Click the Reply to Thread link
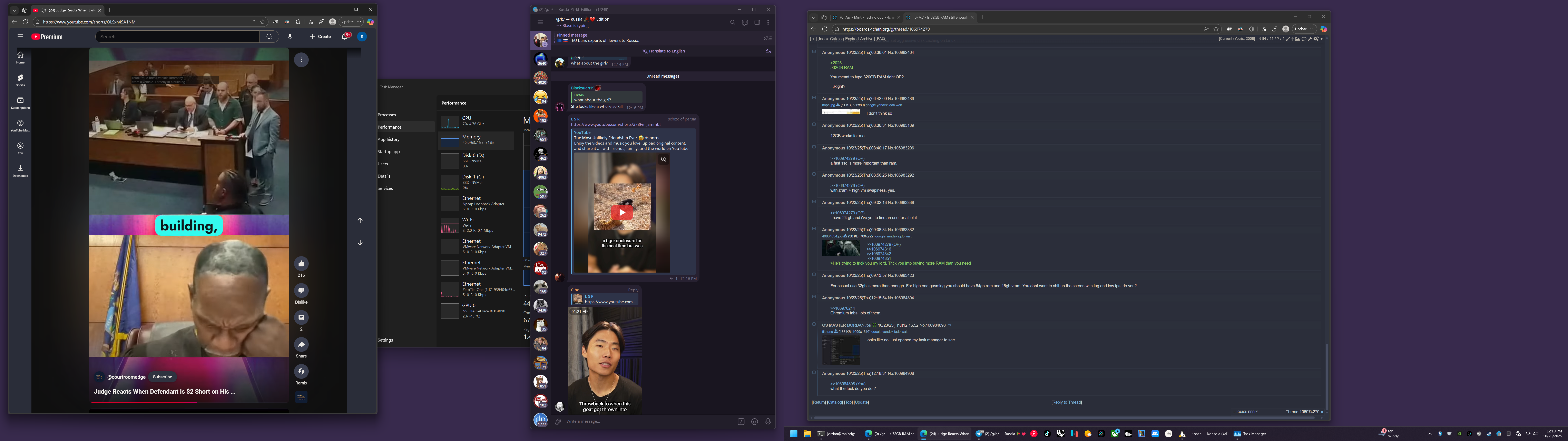The height and width of the screenshot is (441, 1568). (1066, 402)
